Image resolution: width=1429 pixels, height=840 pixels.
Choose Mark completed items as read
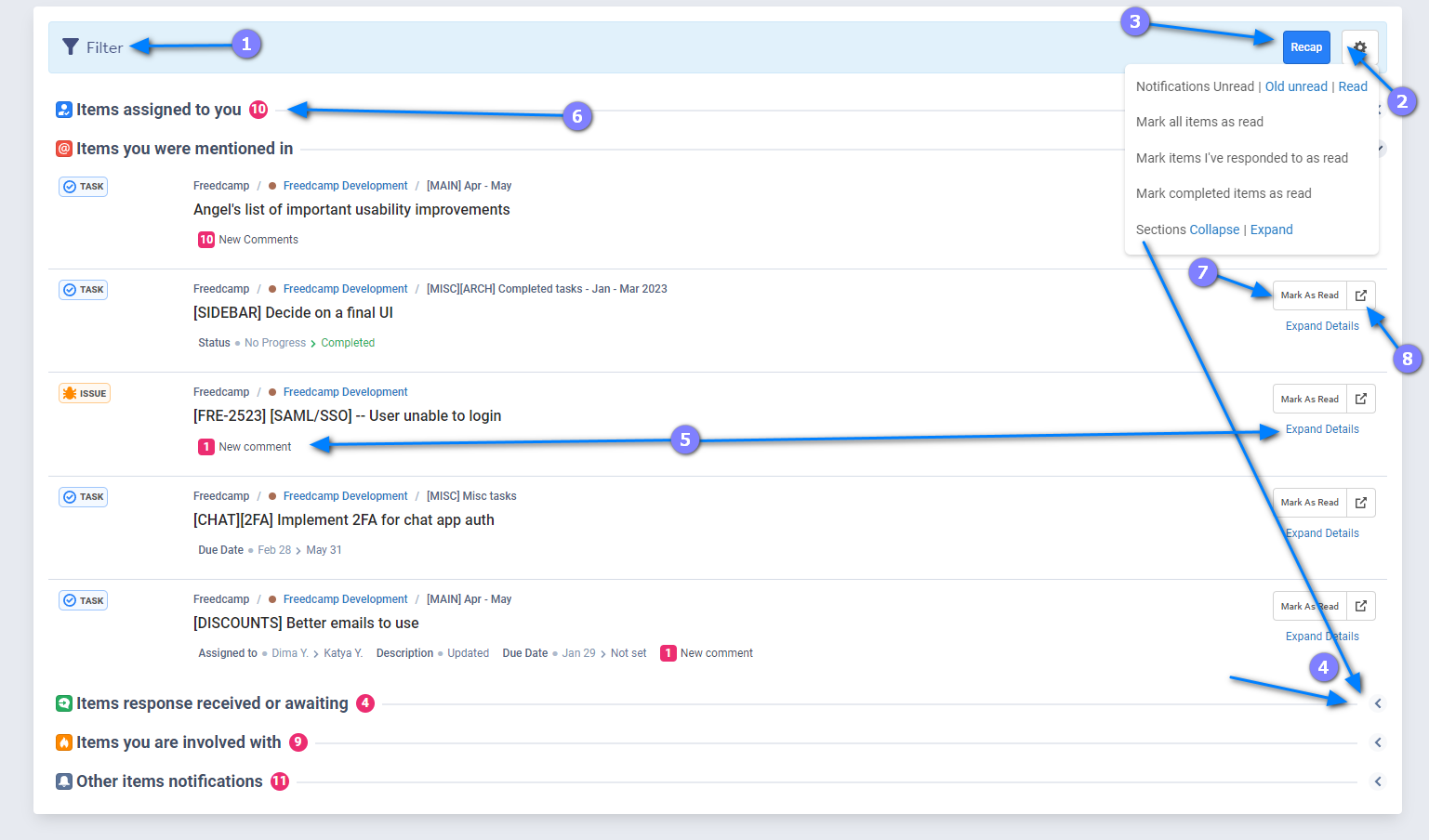[1224, 193]
